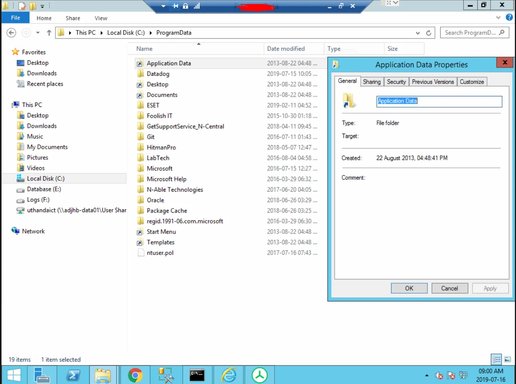Open Internet Explorer from the taskbar
Screen dimensions: 516x384
pos(229,375)
